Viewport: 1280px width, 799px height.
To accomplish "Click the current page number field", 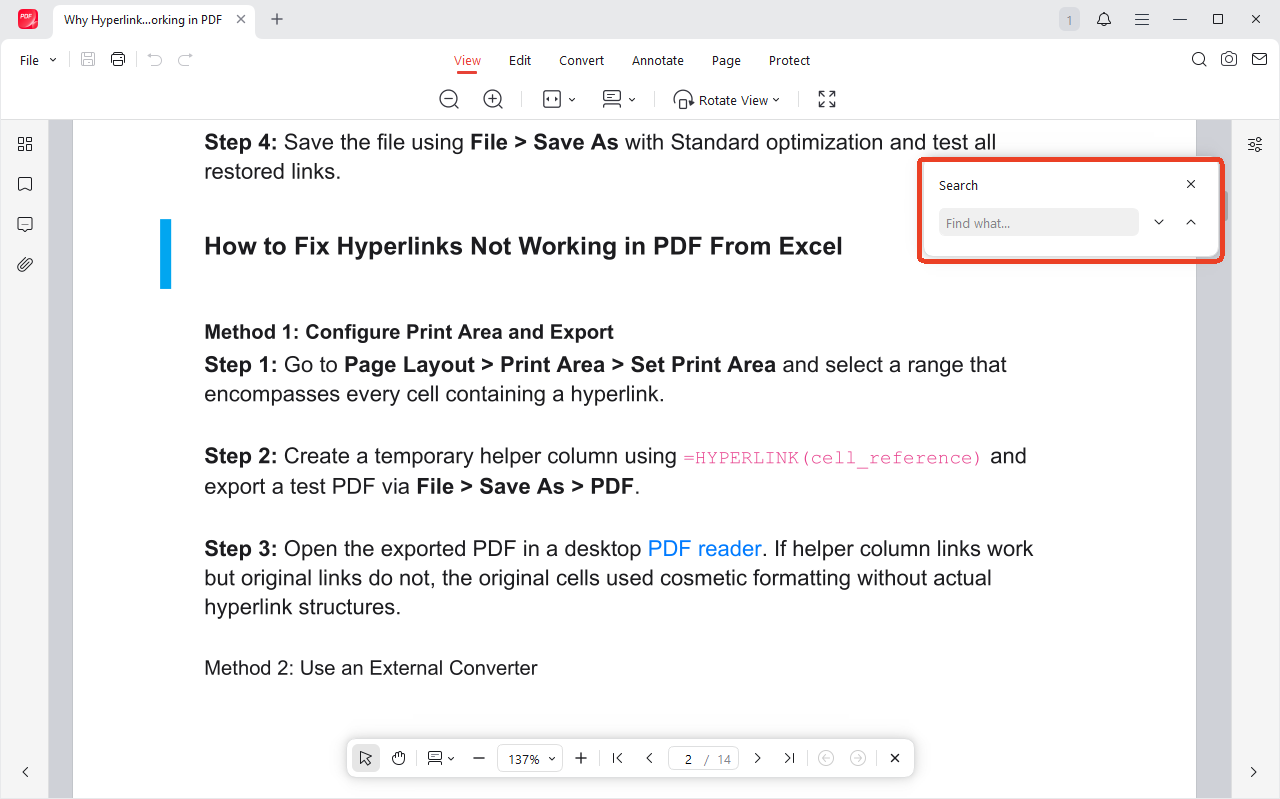I will [687, 759].
